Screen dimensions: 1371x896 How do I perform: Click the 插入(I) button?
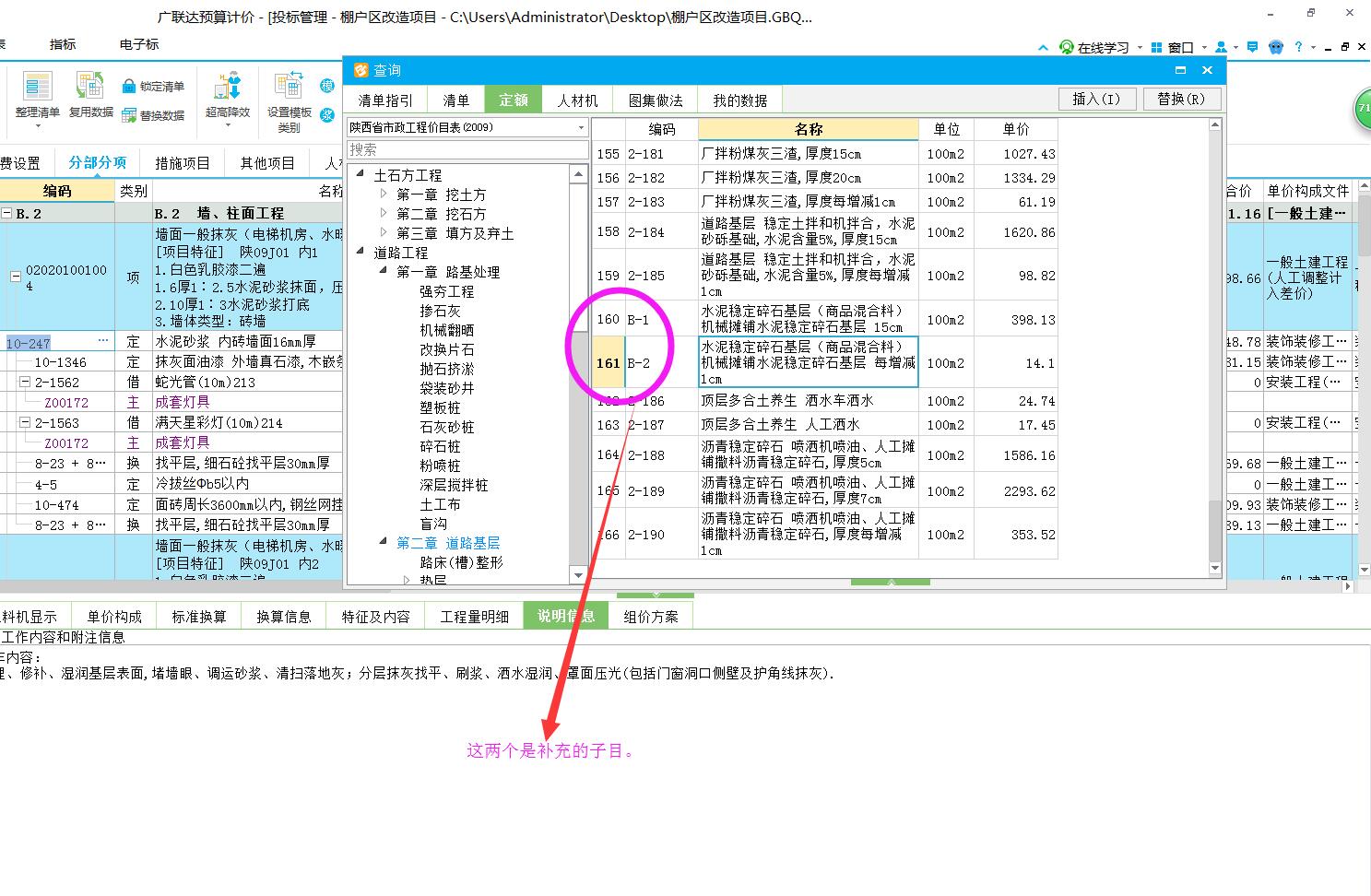1096,99
